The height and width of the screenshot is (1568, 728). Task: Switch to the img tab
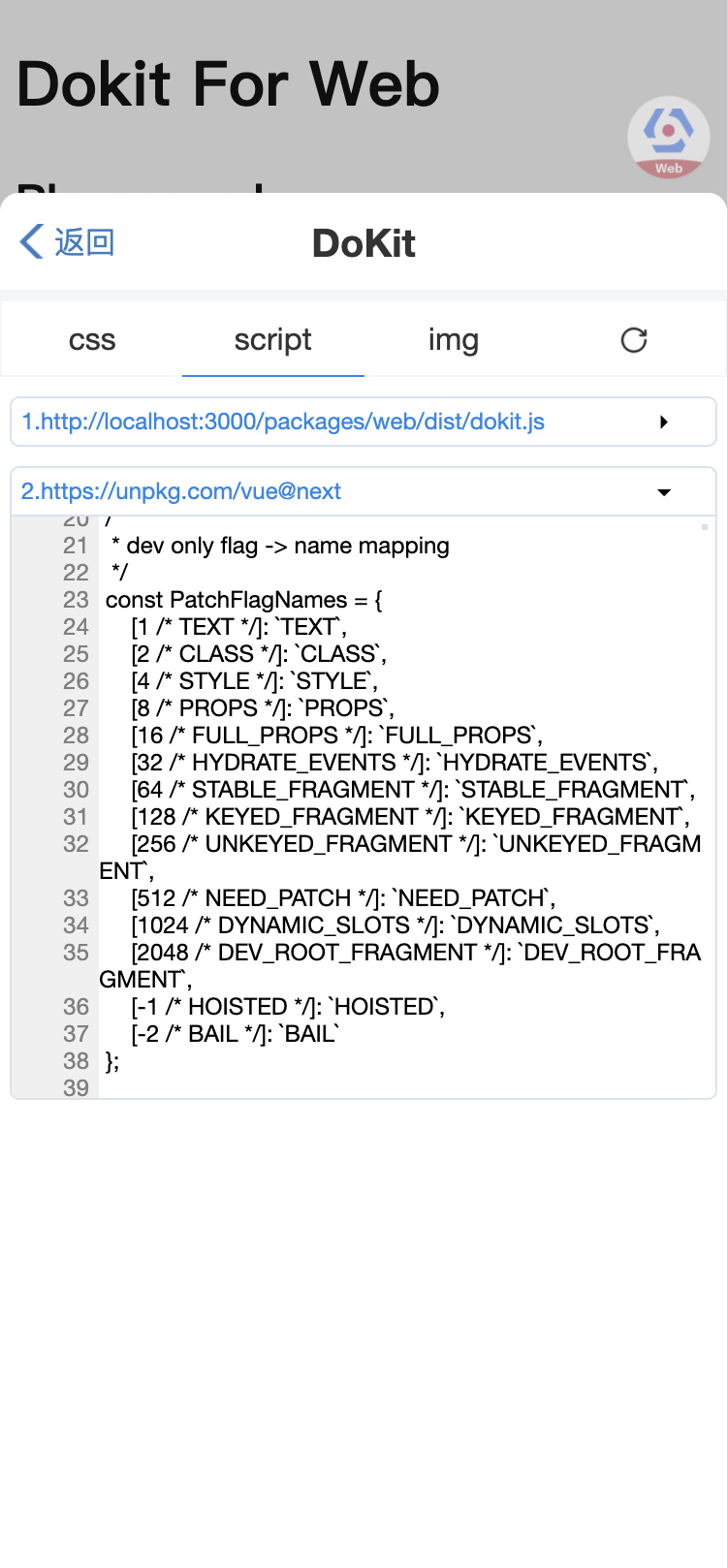454,340
